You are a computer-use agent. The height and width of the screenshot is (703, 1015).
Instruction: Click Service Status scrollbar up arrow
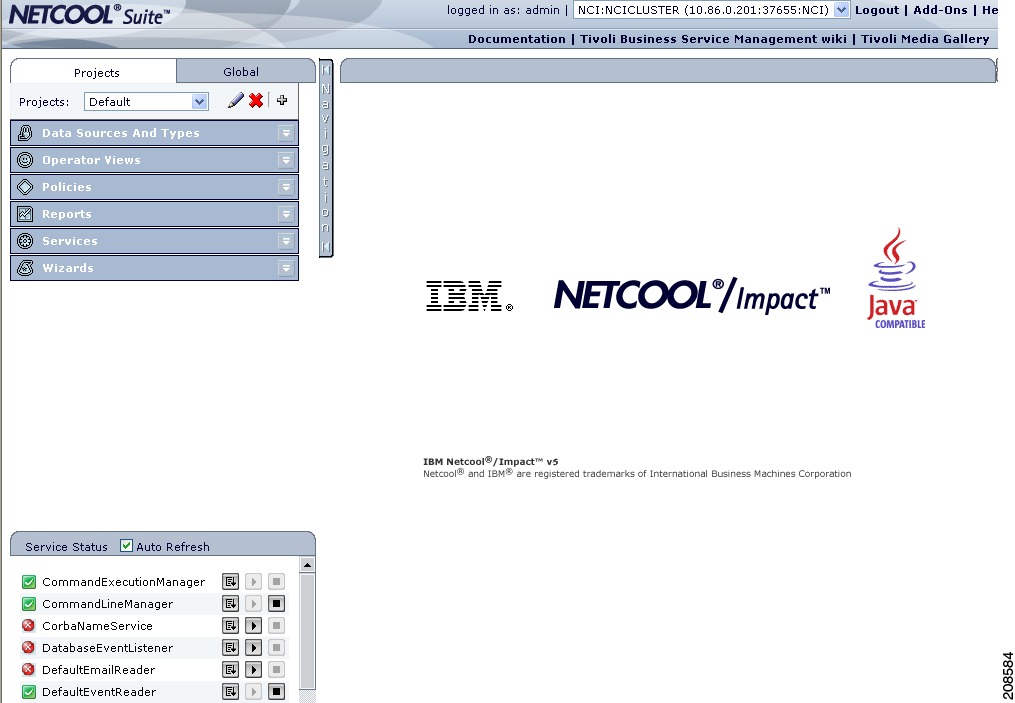pos(307,565)
